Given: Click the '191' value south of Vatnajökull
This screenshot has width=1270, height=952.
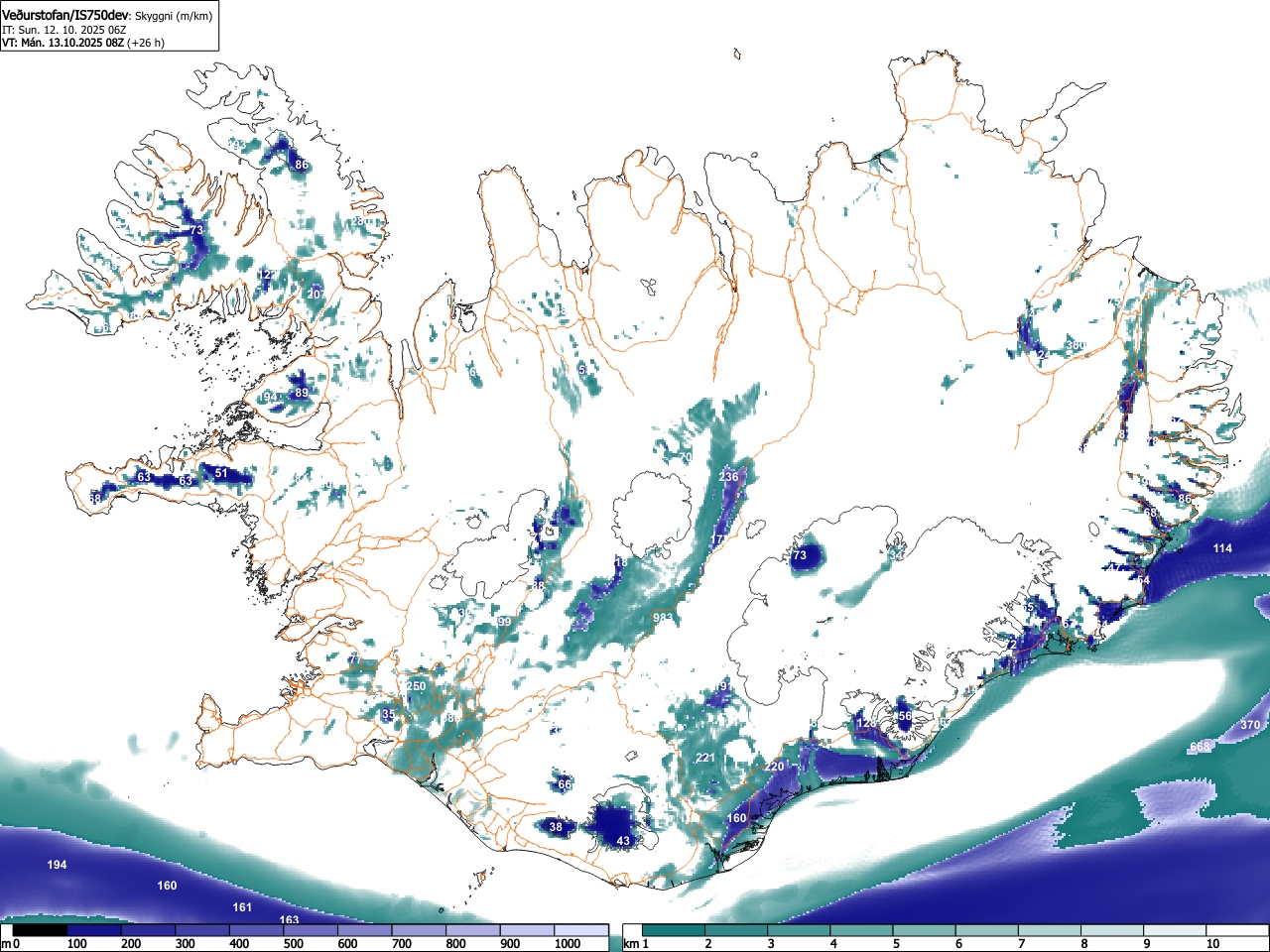Looking at the screenshot, I should [x=723, y=686].
